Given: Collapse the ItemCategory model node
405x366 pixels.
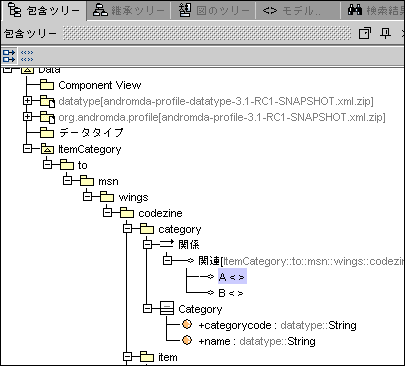Looking at the screenshot, I should [x=27, y=148].
